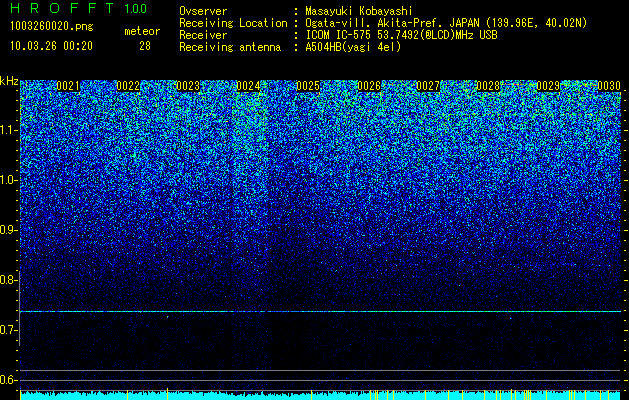Click the 0030 time marker

pyautogui.click(x=609, y=86)
